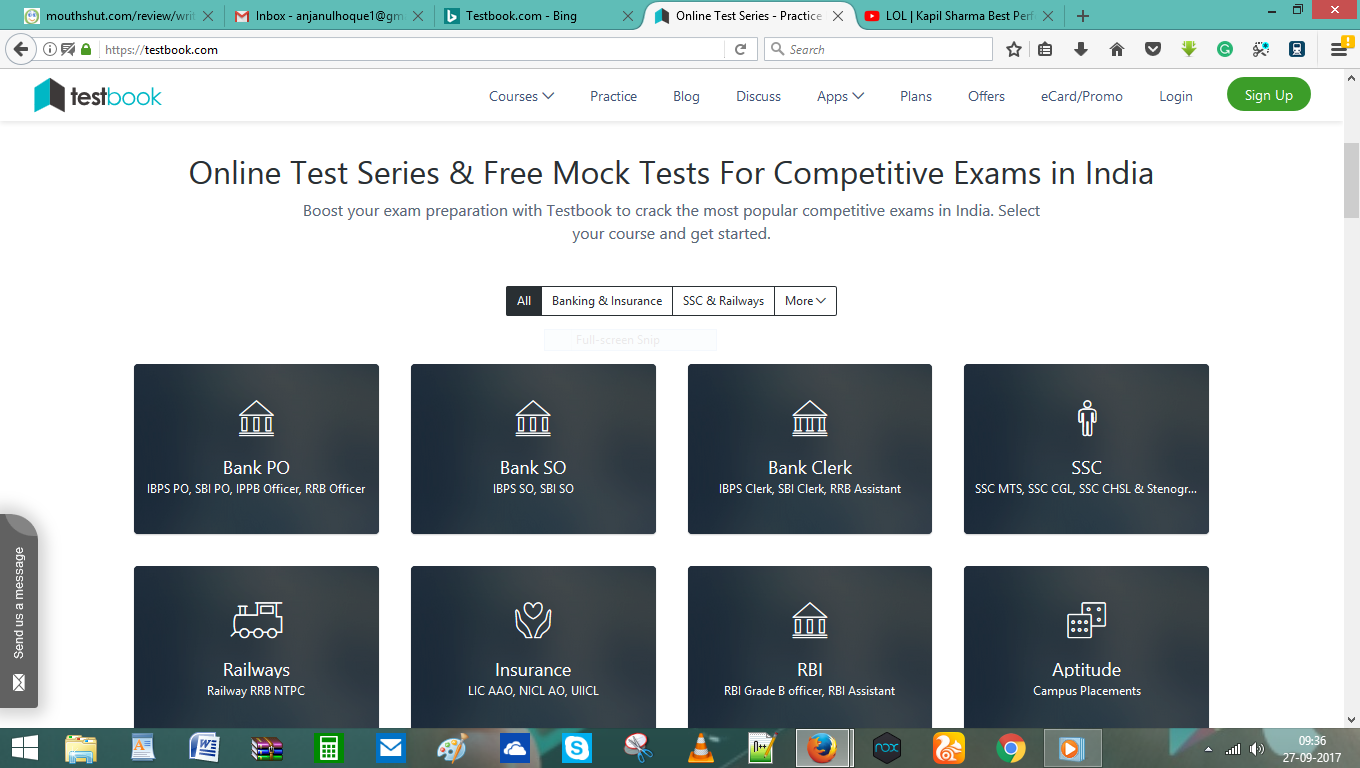This screenshot has height=768, width=1360.
Task: Open the Offers page
Action: tap(986, 96)
